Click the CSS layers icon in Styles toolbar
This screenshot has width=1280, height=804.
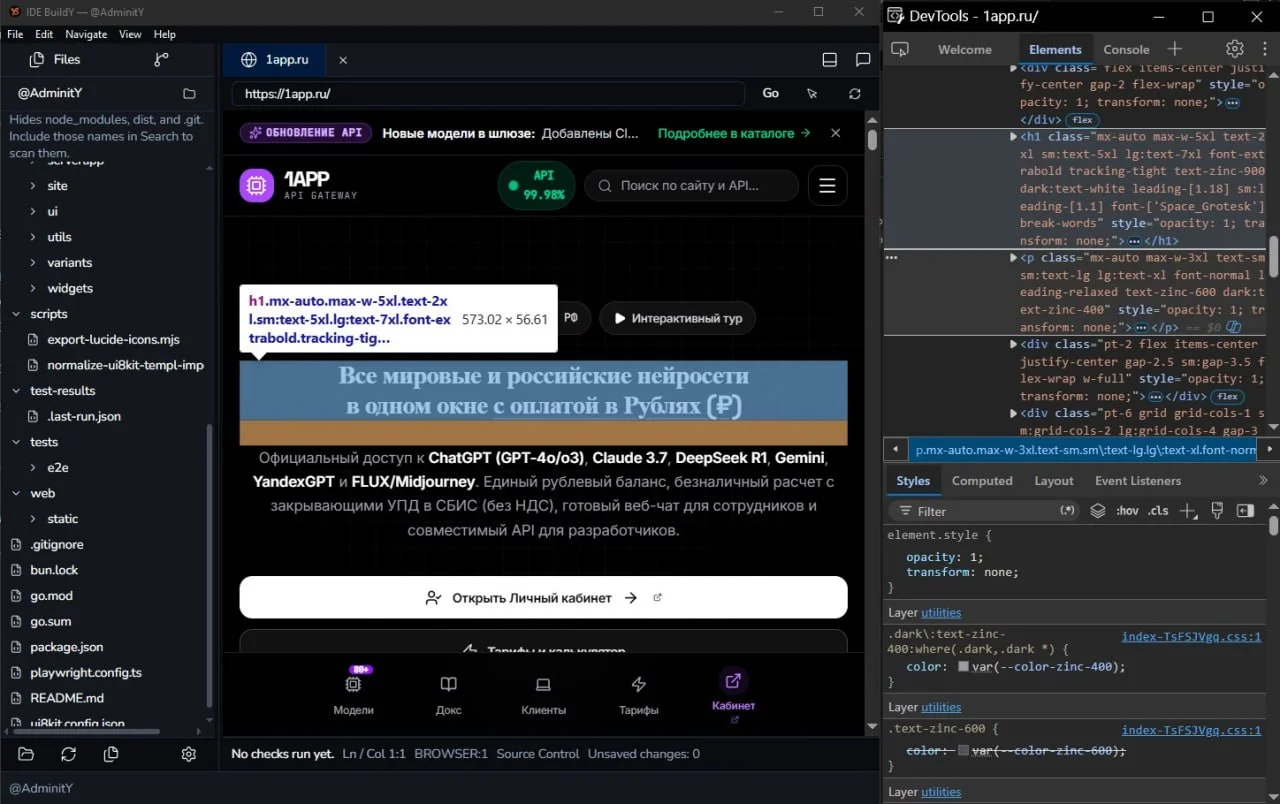click(1098, 511)
